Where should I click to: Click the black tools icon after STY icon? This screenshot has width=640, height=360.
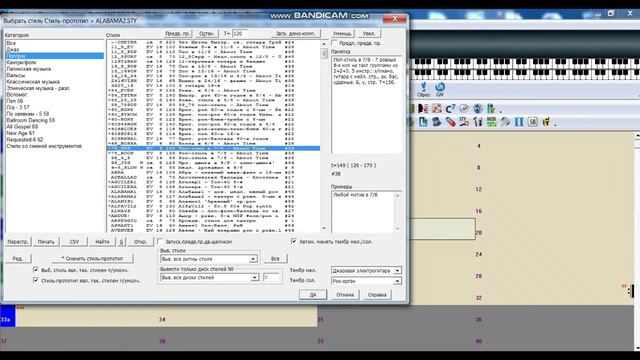coord(478,122)
